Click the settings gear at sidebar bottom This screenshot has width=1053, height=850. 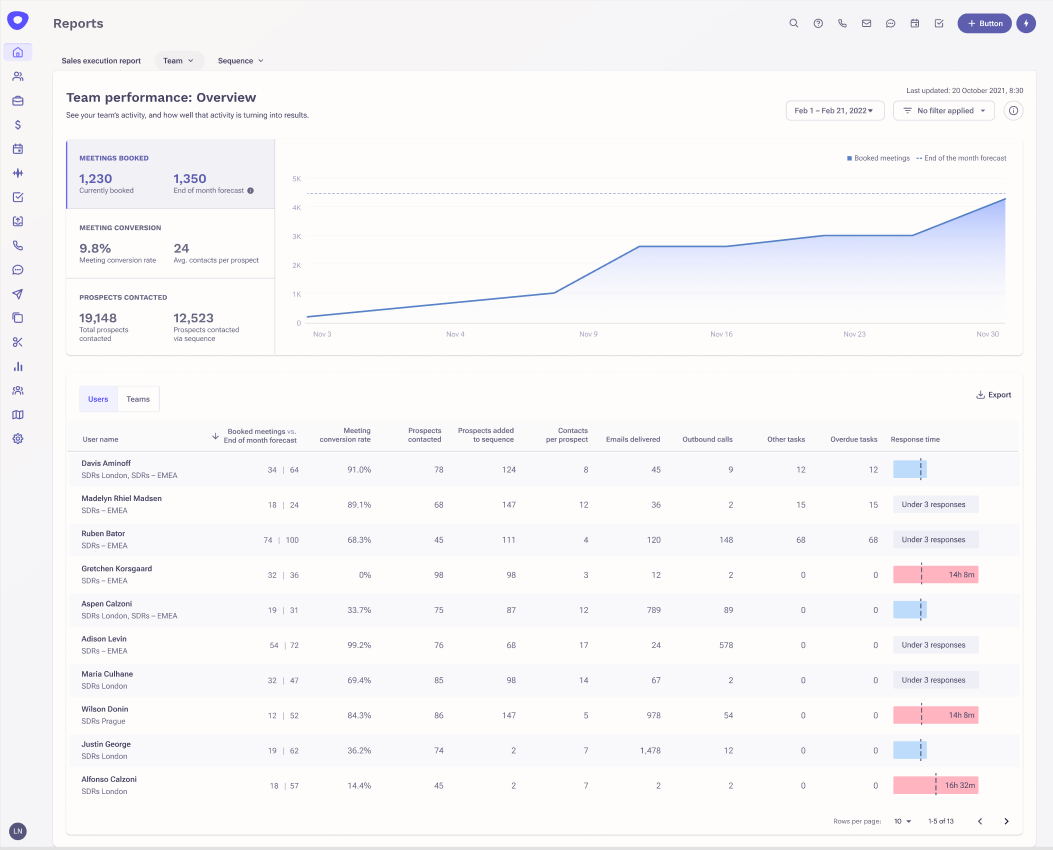pos(18,438)
